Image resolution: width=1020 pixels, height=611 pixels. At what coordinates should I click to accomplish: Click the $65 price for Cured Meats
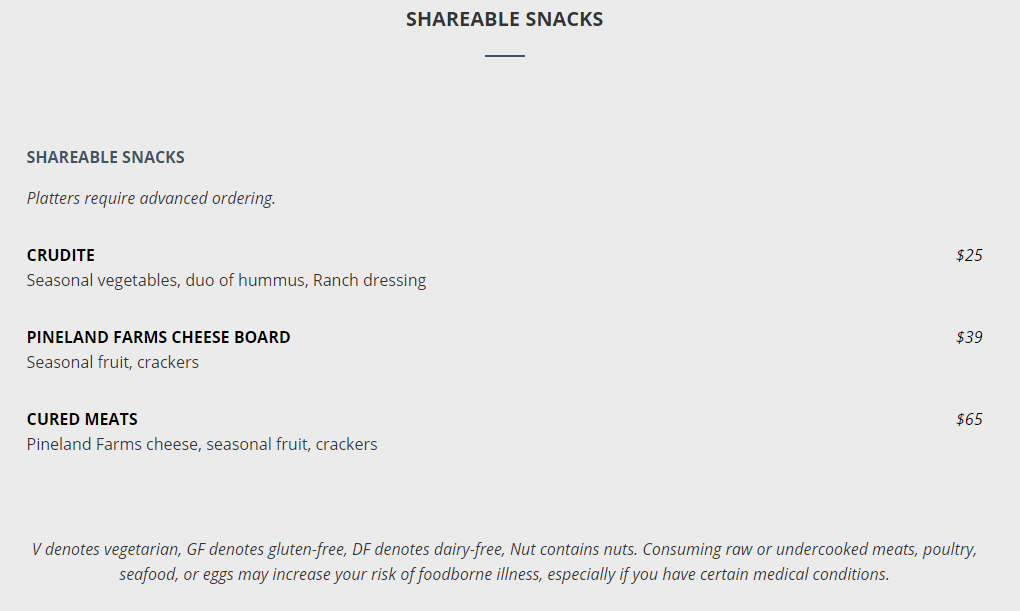[x=968, y=419]
